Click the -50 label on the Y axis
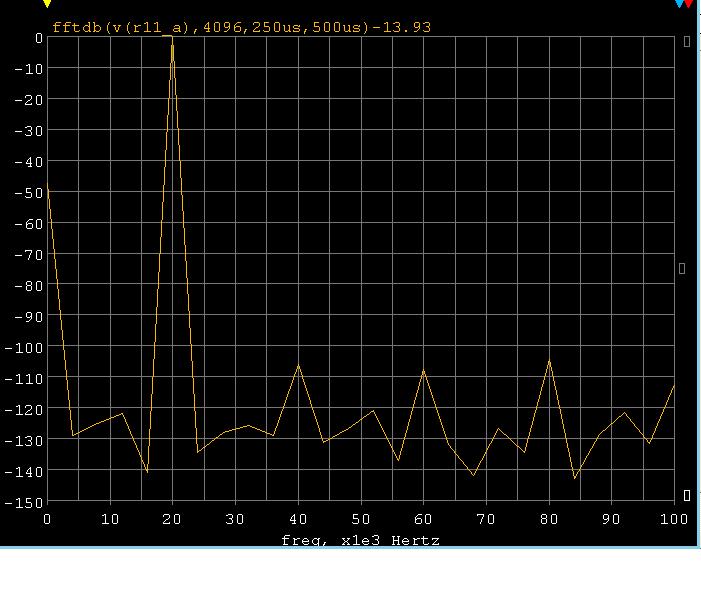 (29, 193)
